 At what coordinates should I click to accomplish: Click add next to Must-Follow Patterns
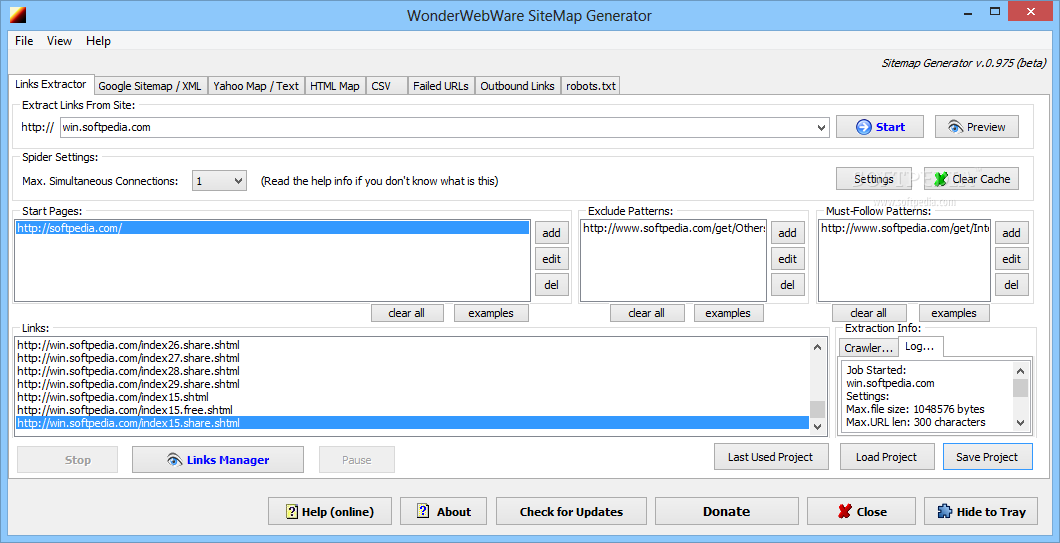click(x=1011, y=233)
